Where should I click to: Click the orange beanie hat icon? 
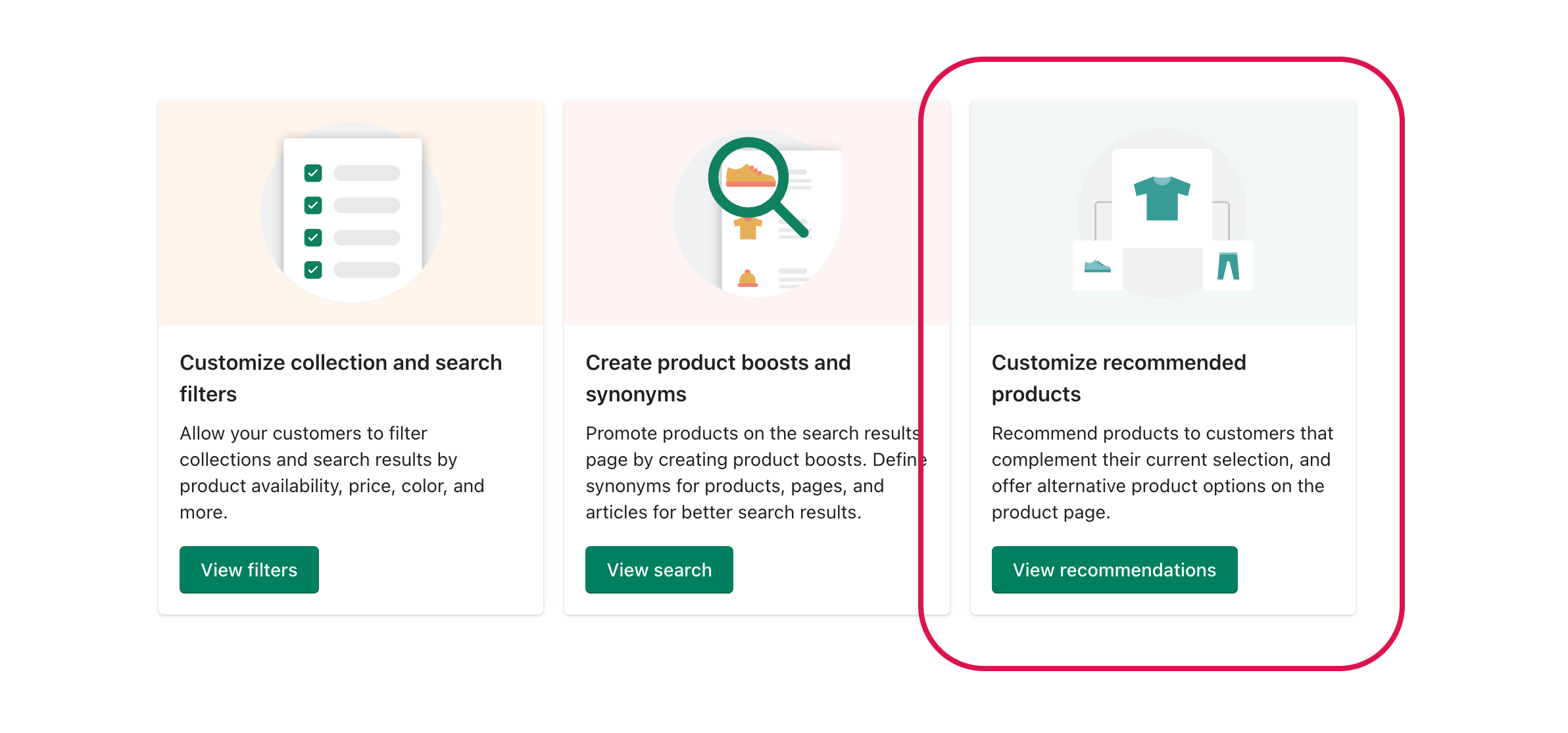748,278
